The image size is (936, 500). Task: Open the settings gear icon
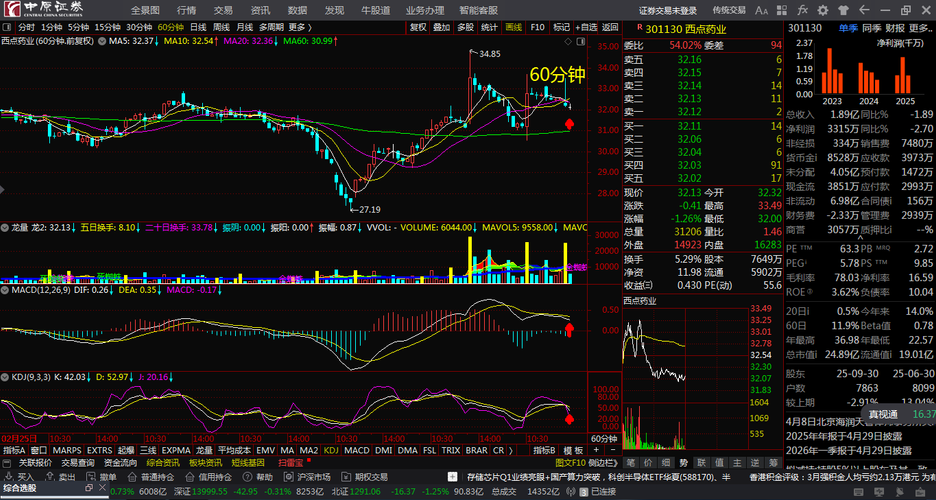[823, 10]
